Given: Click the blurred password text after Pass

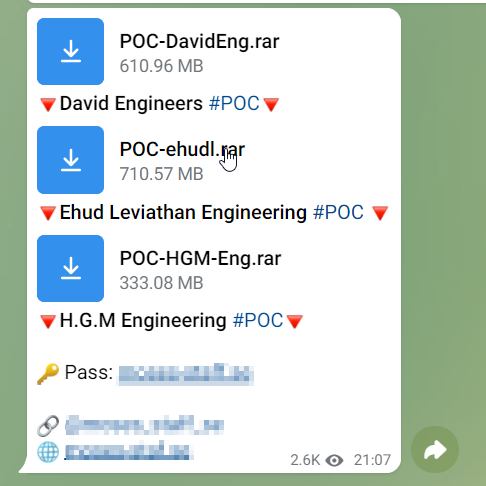Looking at the screenshot, I should click(x=186, y=374).
